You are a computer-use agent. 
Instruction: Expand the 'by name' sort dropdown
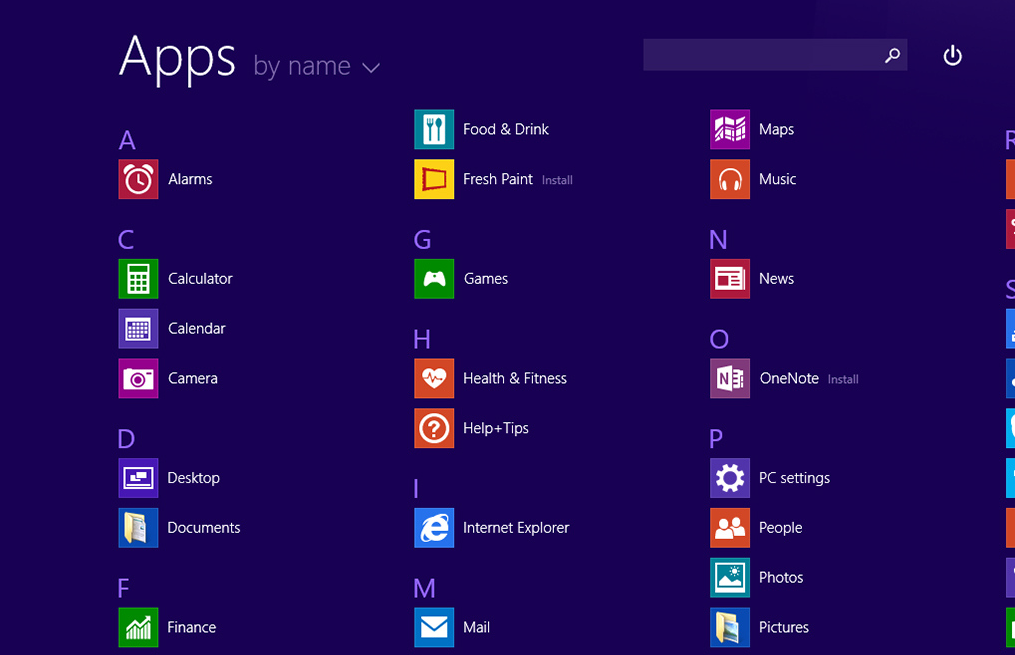click(317, 66)
